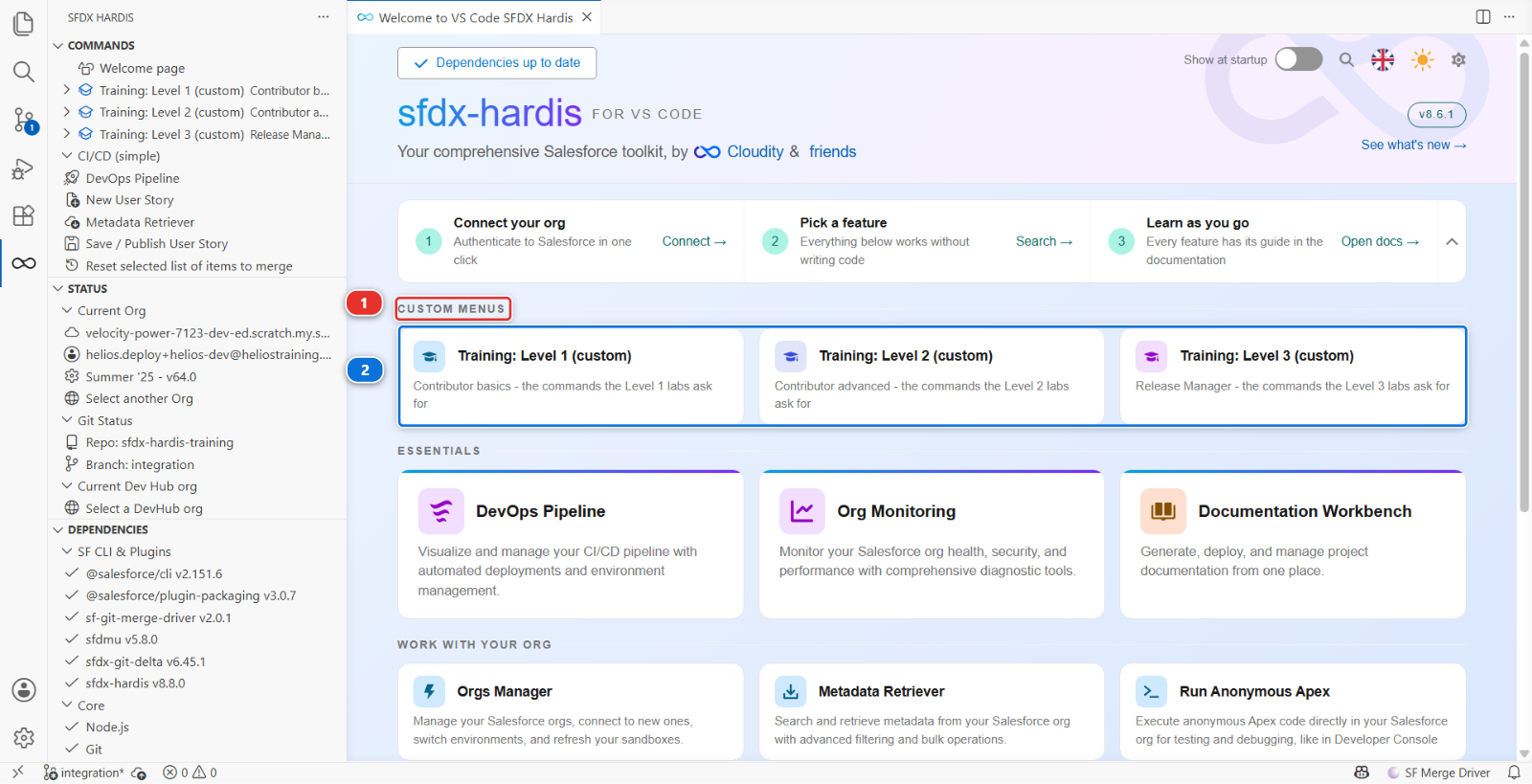Image resolution: width=1532 pixels, height=784 pixels.
Task: Click the Metadata Retriever download icon
Action: click(790, 691)
